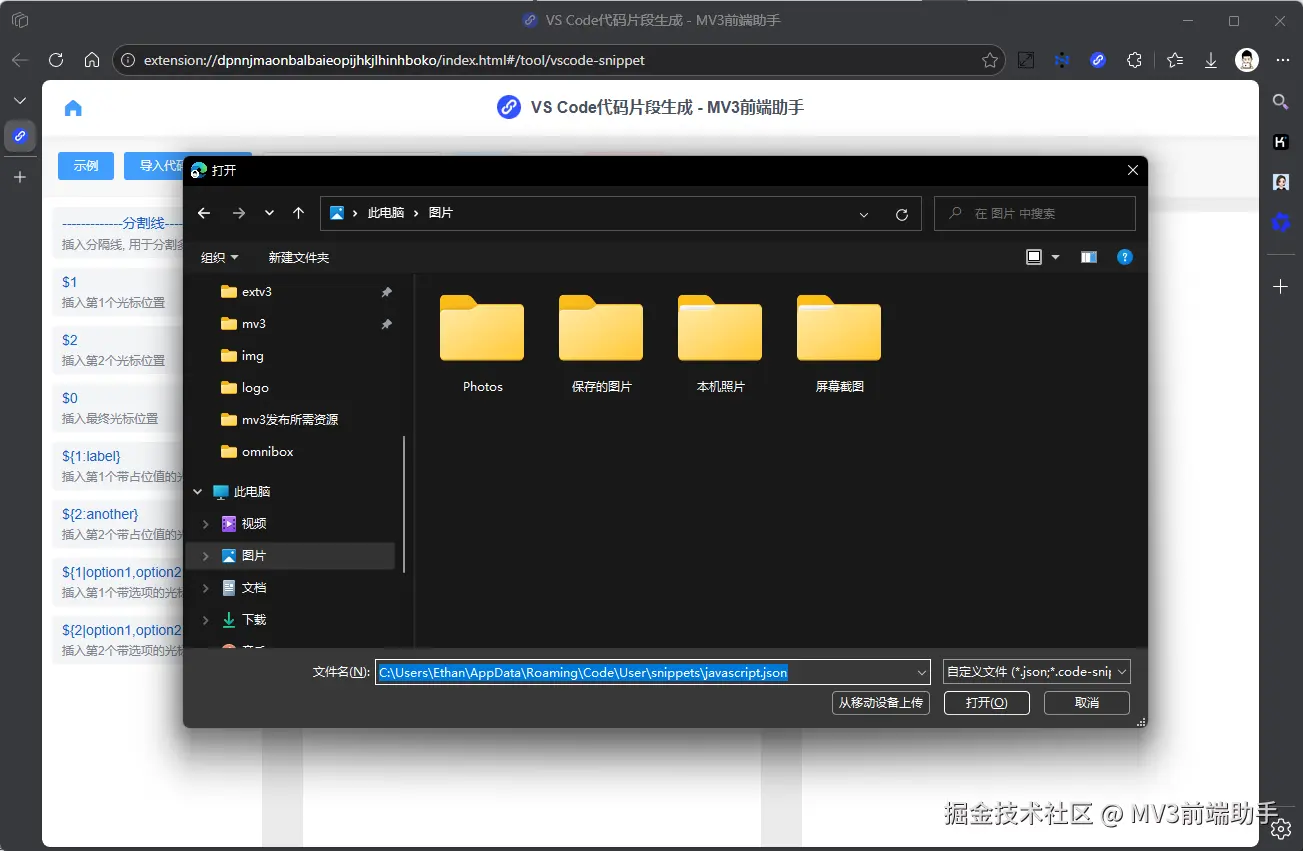Go back in the file dialog
This screenshot has width=1303, height=851.
point(204,213)
